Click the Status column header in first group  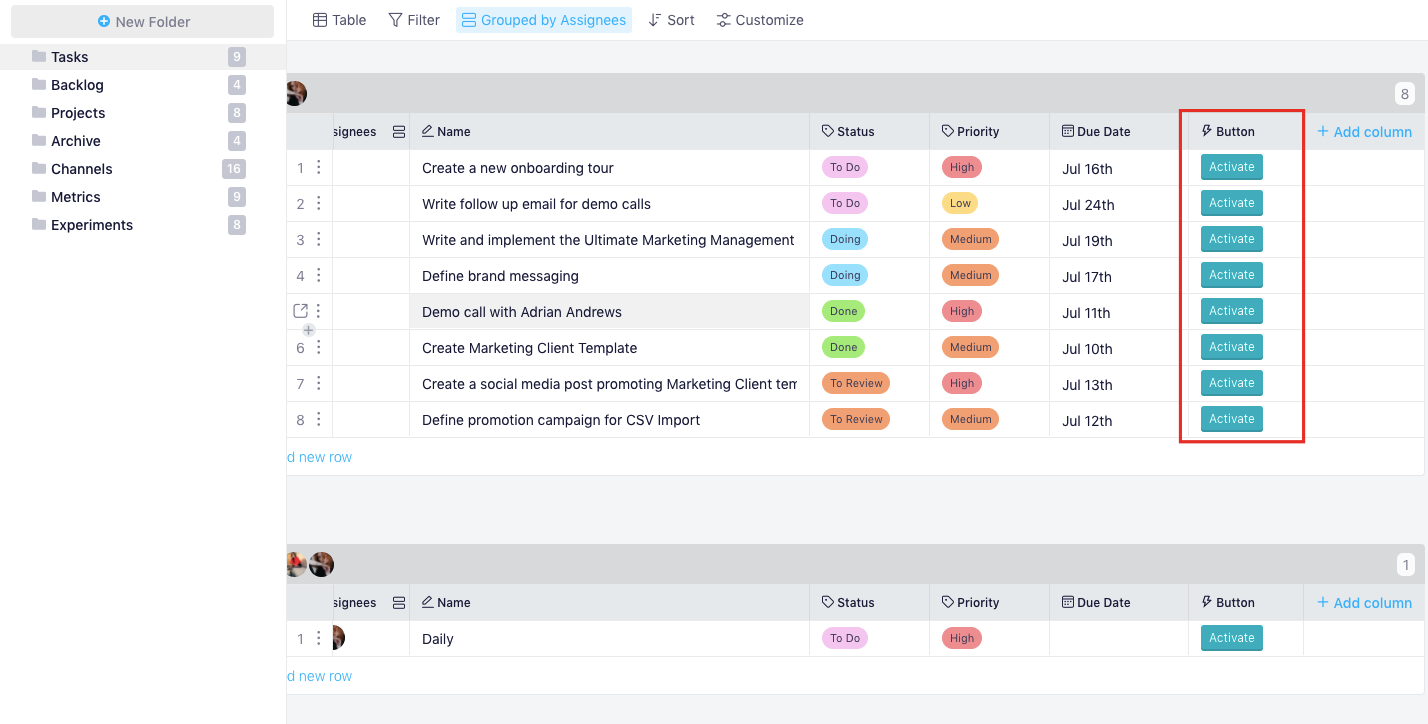869,131
